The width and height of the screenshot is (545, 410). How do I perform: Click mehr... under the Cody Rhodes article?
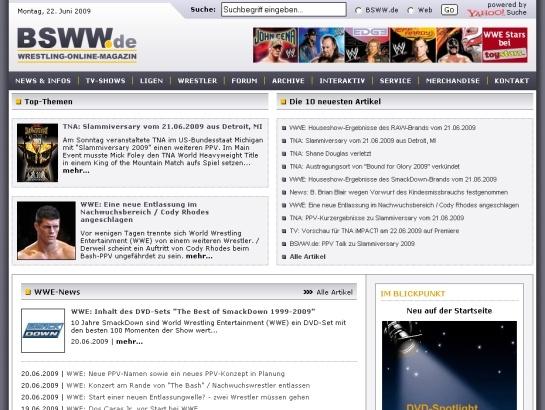click(x=199, y=256)
